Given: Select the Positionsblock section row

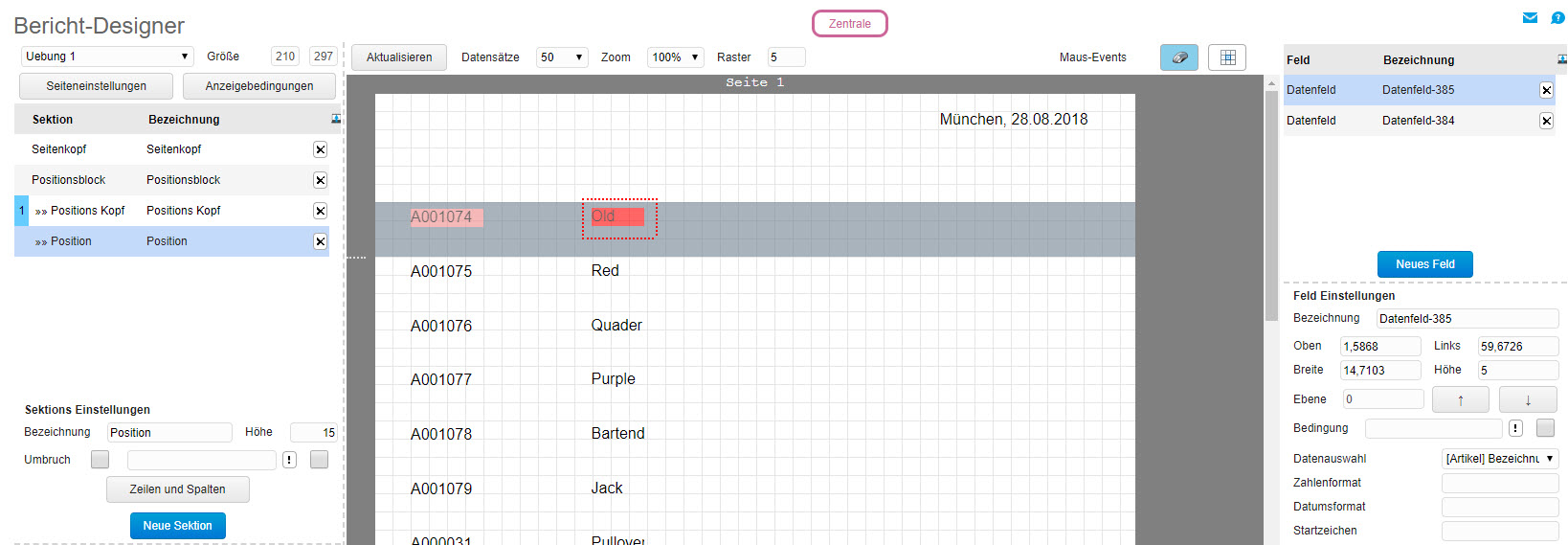Looking at the screenshot, I should tap(172, 180).
